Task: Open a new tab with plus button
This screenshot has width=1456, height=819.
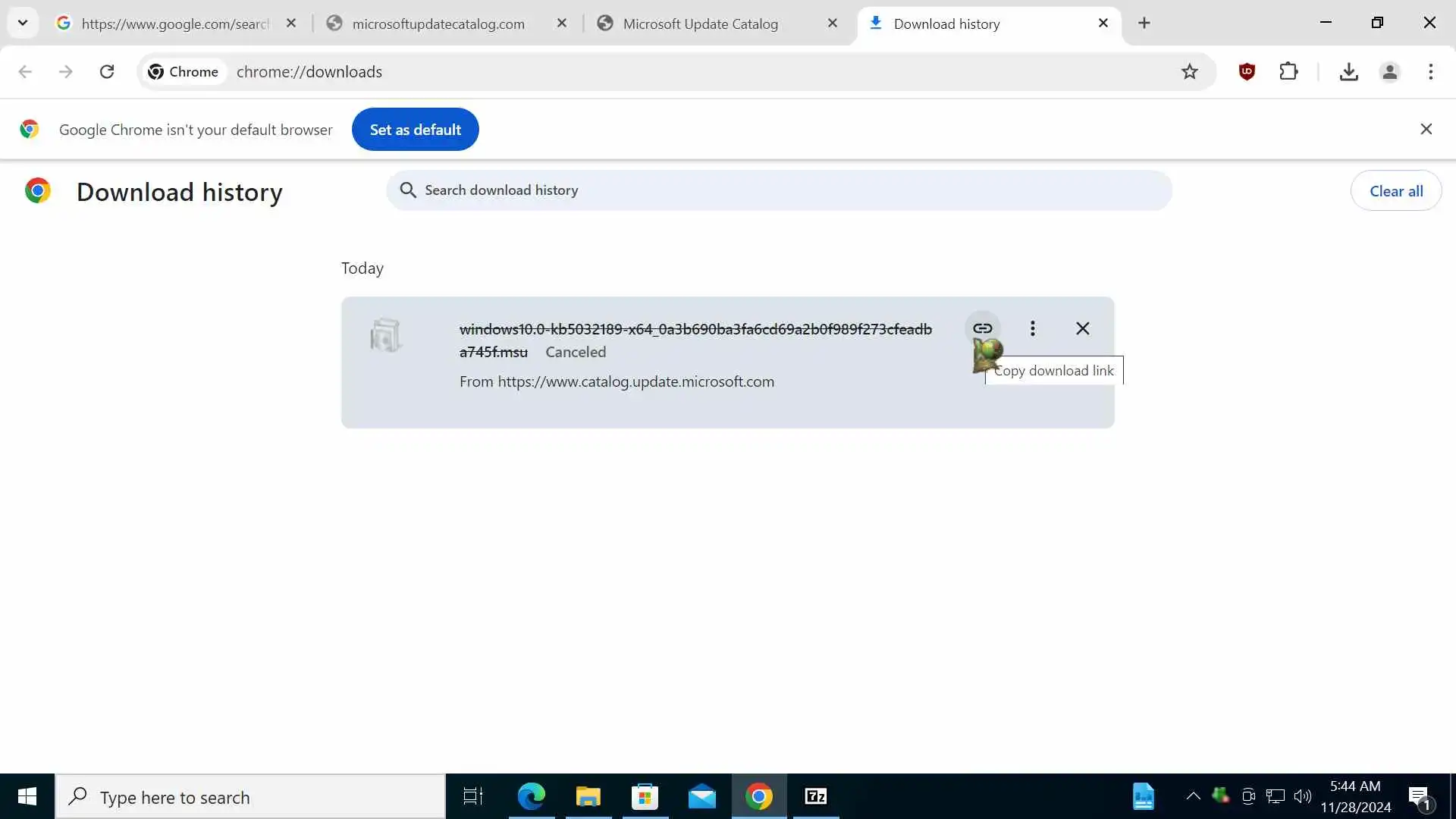Action: (1144, 23)
